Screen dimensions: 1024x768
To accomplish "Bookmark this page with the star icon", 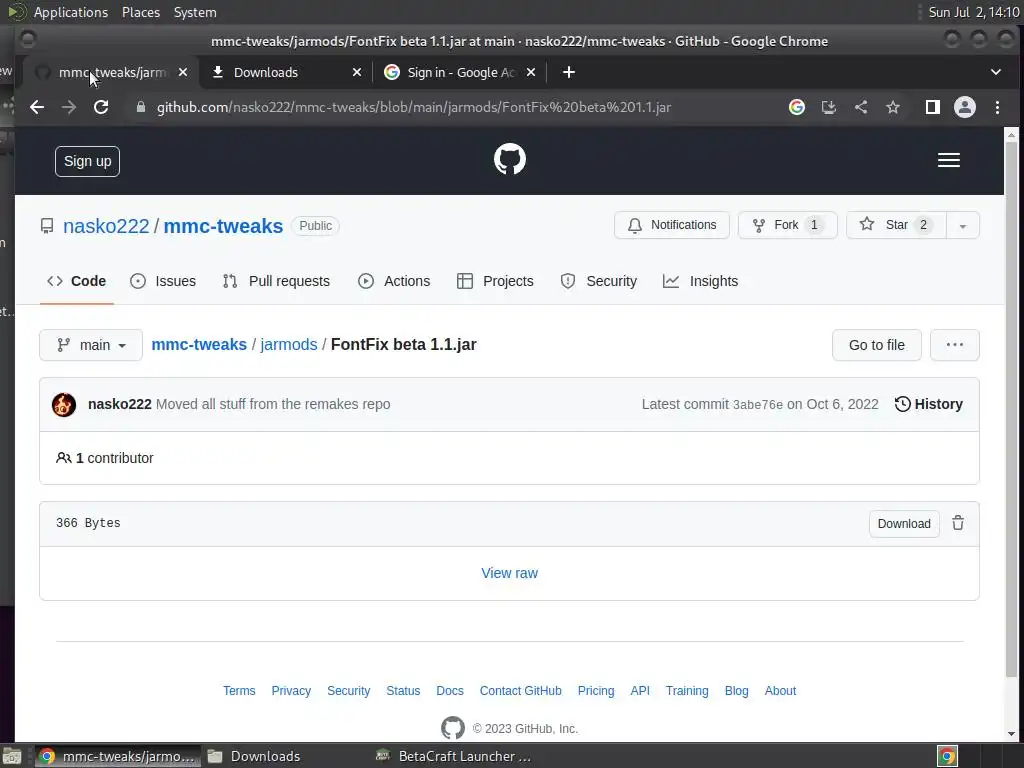I will tap(893, 107).
